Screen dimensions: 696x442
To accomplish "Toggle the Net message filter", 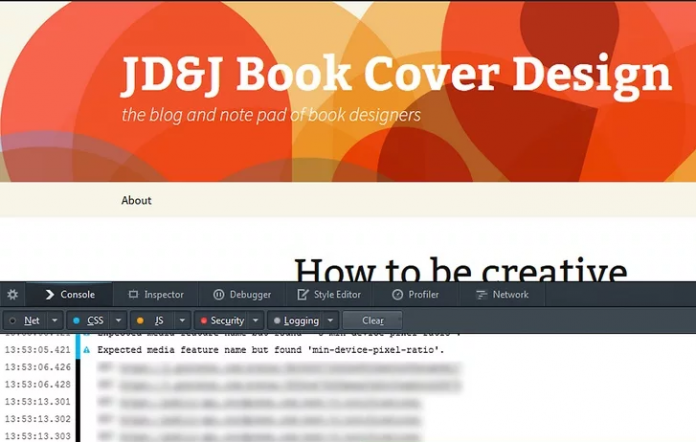I will click(x=27, y=321).
